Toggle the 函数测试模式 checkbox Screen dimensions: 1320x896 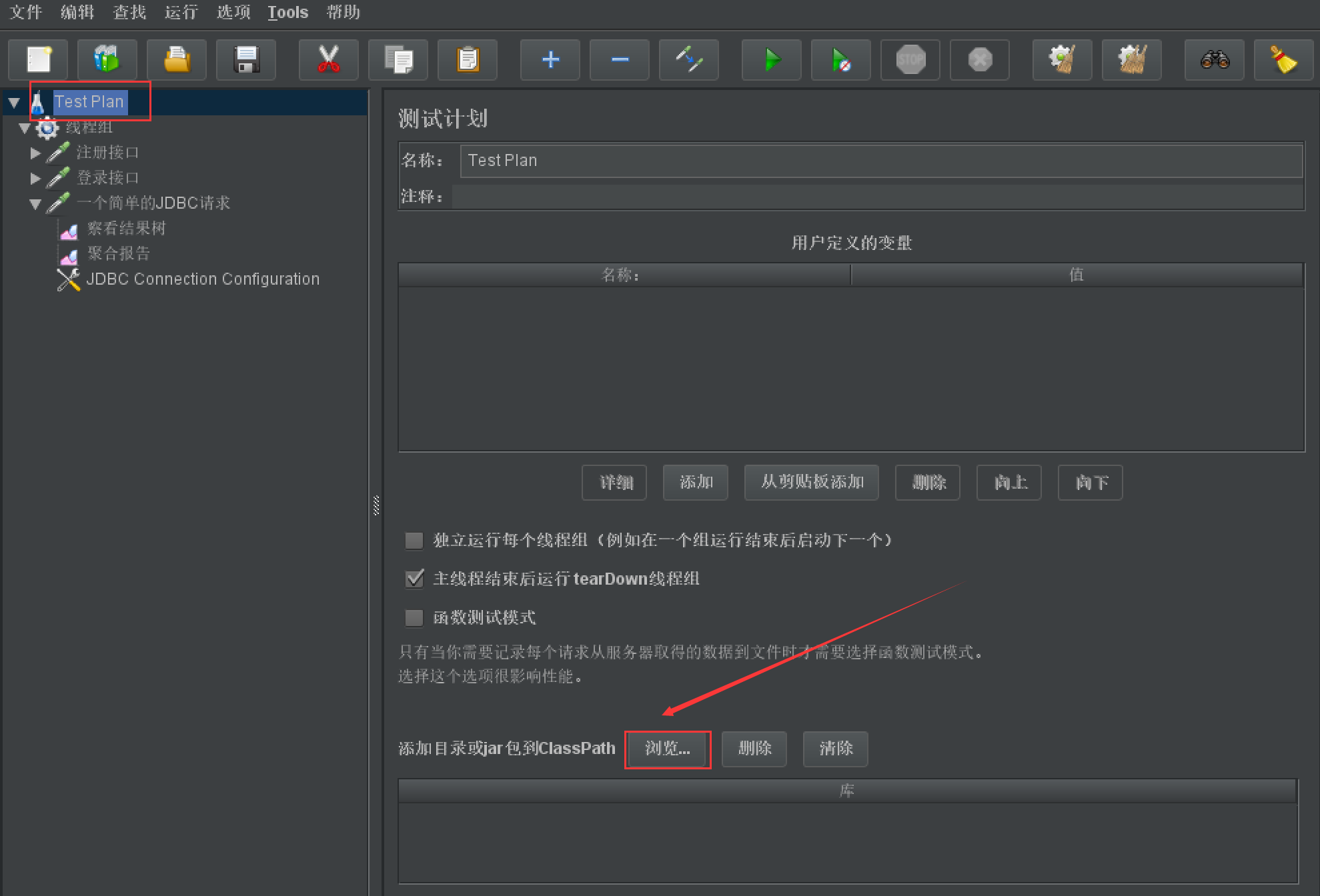(414, 617)
